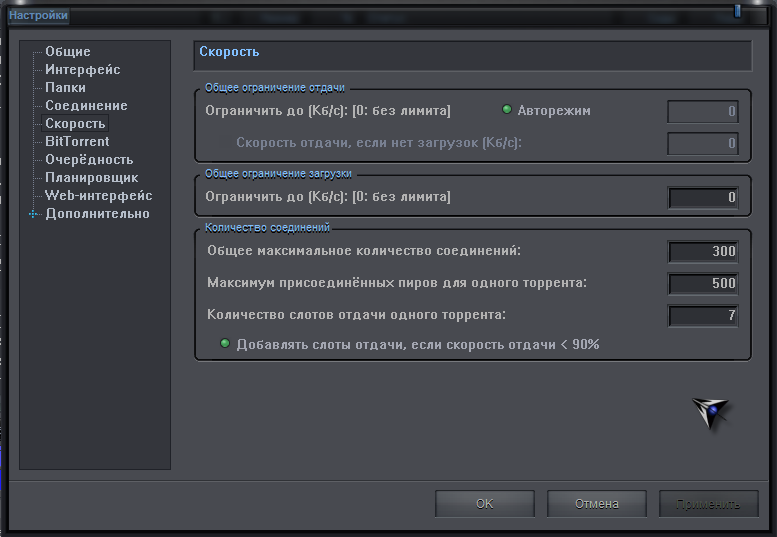This screenshot has height=537, width=777.
Task: Click the Общее ограничение отдачи group label
Action: [275, 88]
